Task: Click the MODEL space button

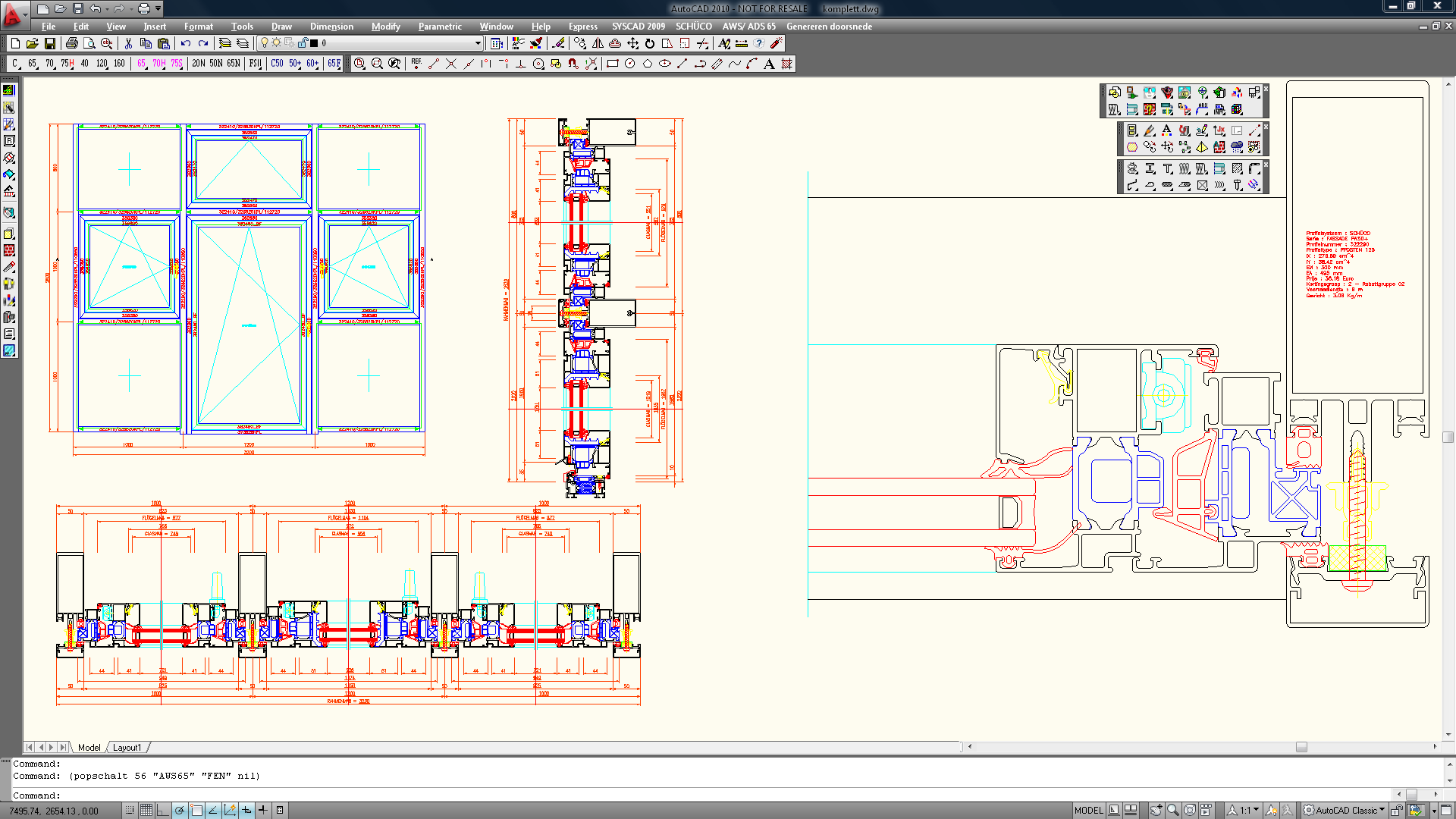Action: (x=1088, y=810)
